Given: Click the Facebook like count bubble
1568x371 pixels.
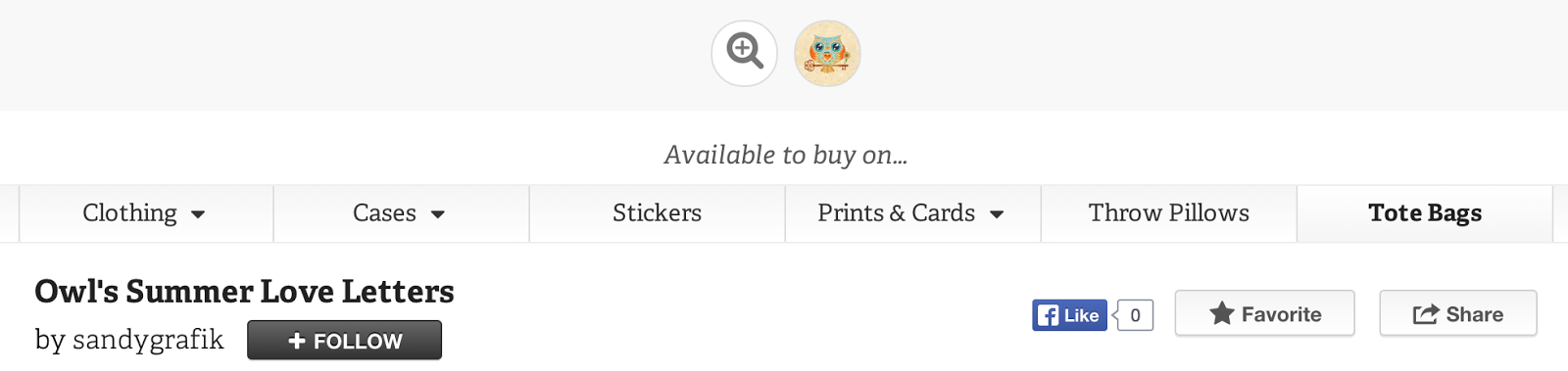Looking at the screenshot, I should pos(1134,315).
